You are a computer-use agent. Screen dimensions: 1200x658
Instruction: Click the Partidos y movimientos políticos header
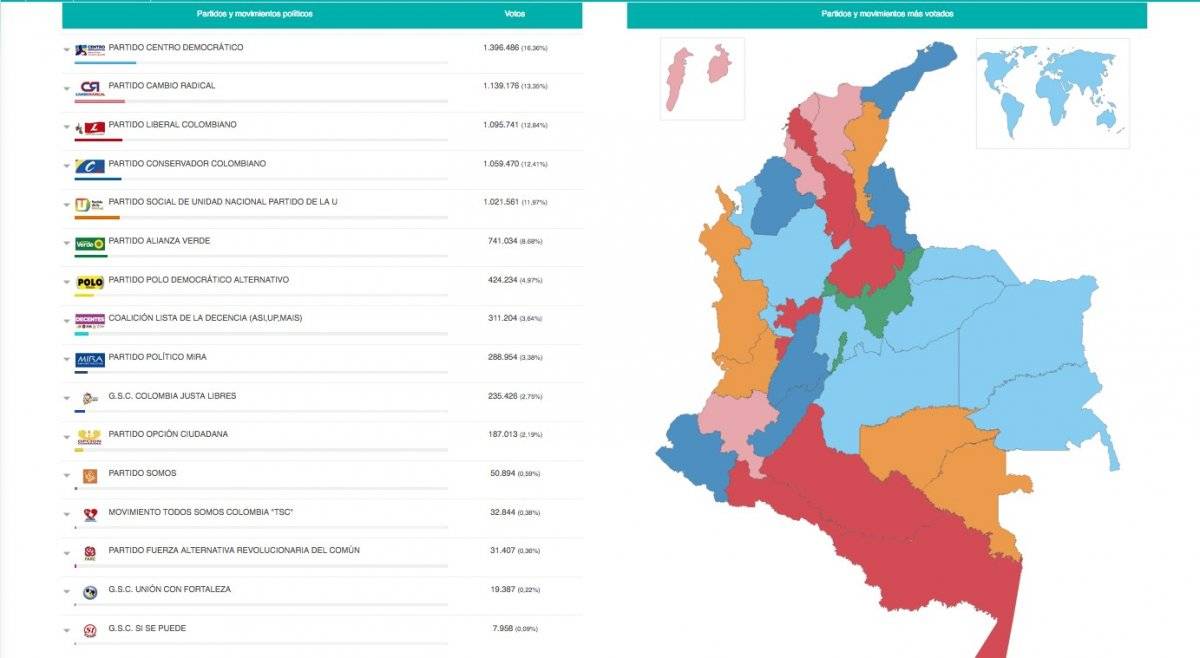[x=255, y=14]
